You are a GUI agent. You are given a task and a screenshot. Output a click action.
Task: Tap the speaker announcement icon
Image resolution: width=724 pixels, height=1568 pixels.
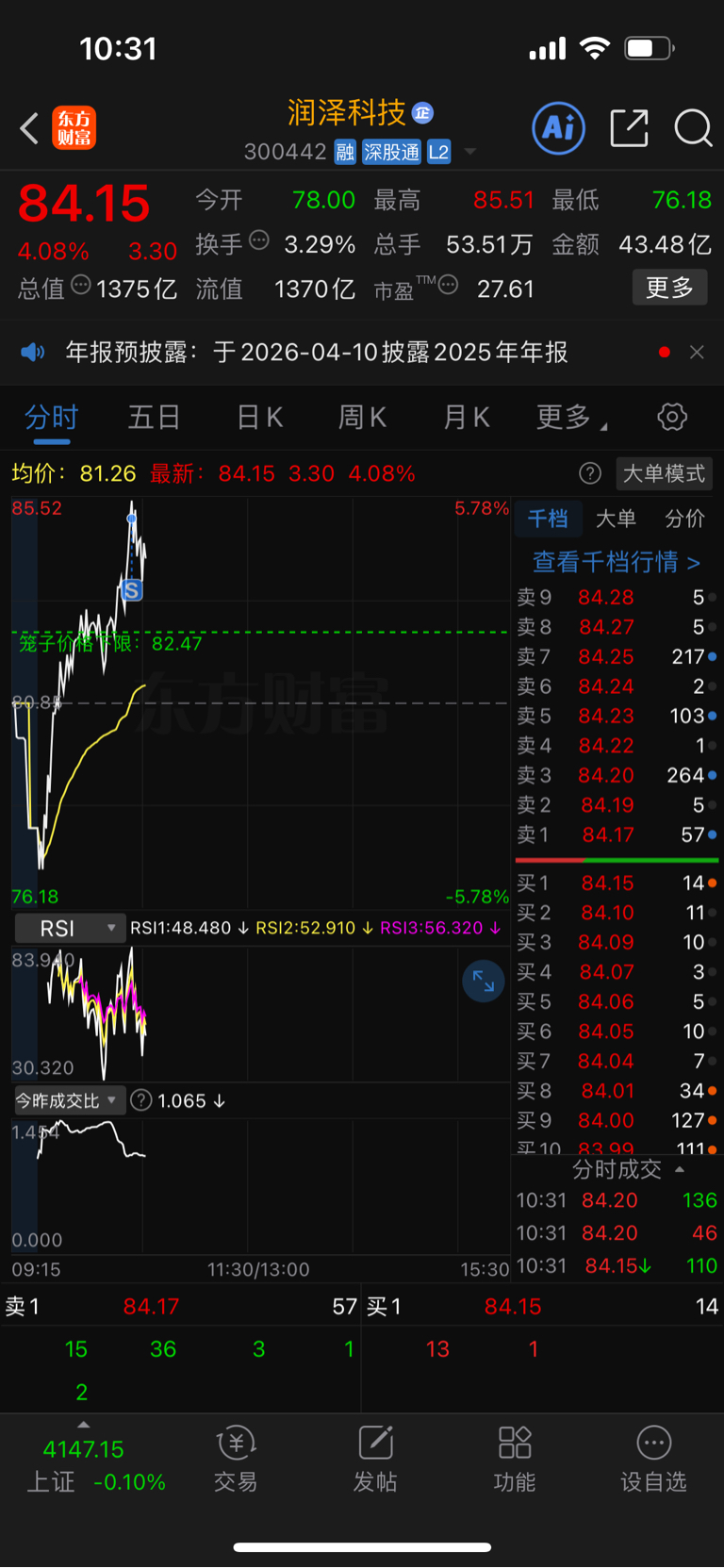pos(33,352)
